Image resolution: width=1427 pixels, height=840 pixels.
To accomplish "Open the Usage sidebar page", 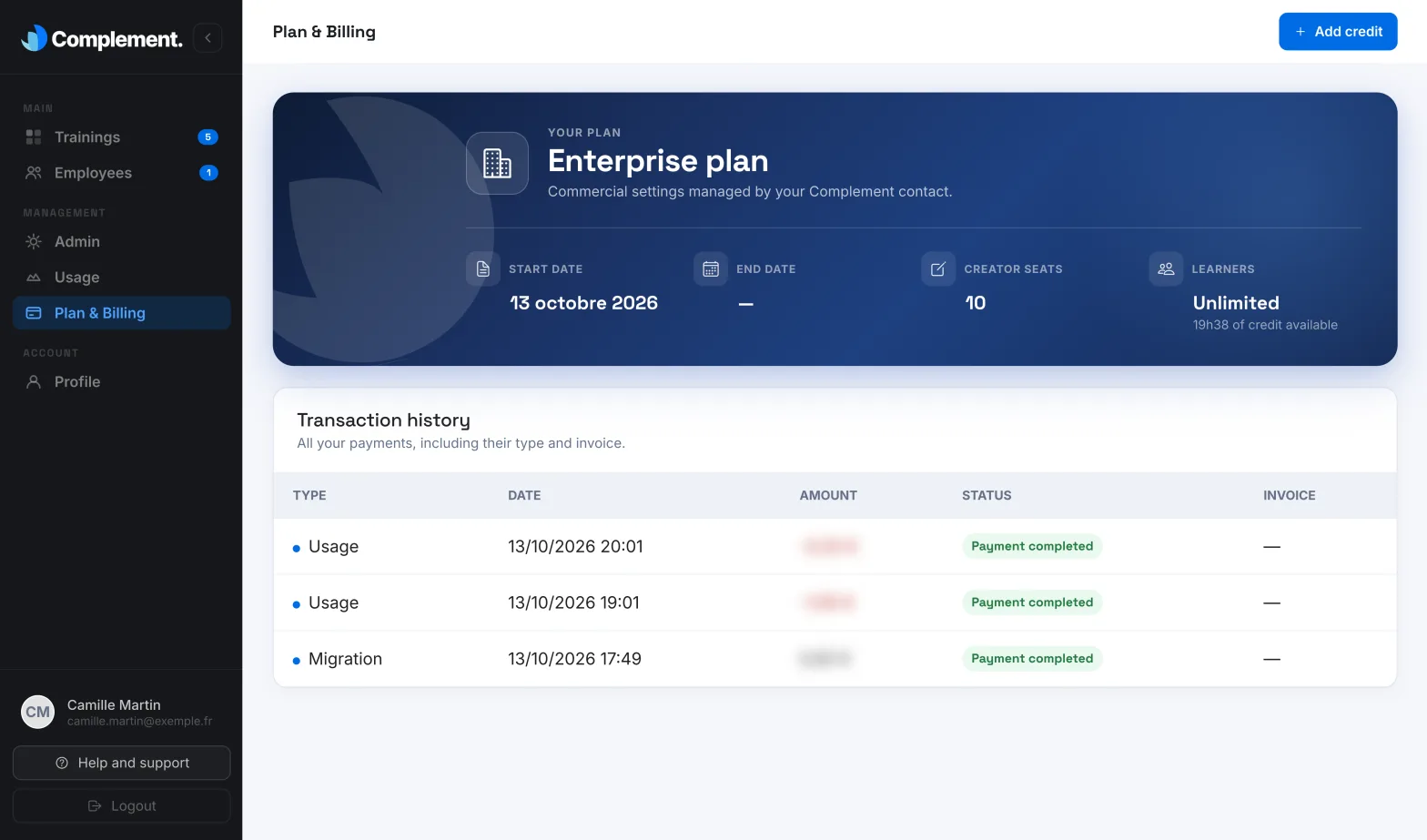I will tap(121, 278).
